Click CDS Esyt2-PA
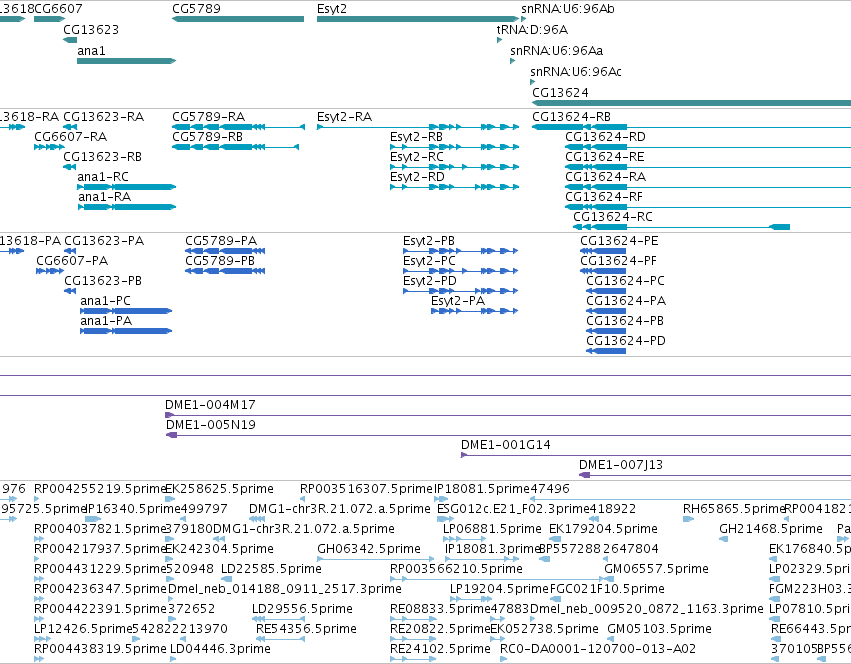Screen dimensions: 851x664 tap(458, 301)
